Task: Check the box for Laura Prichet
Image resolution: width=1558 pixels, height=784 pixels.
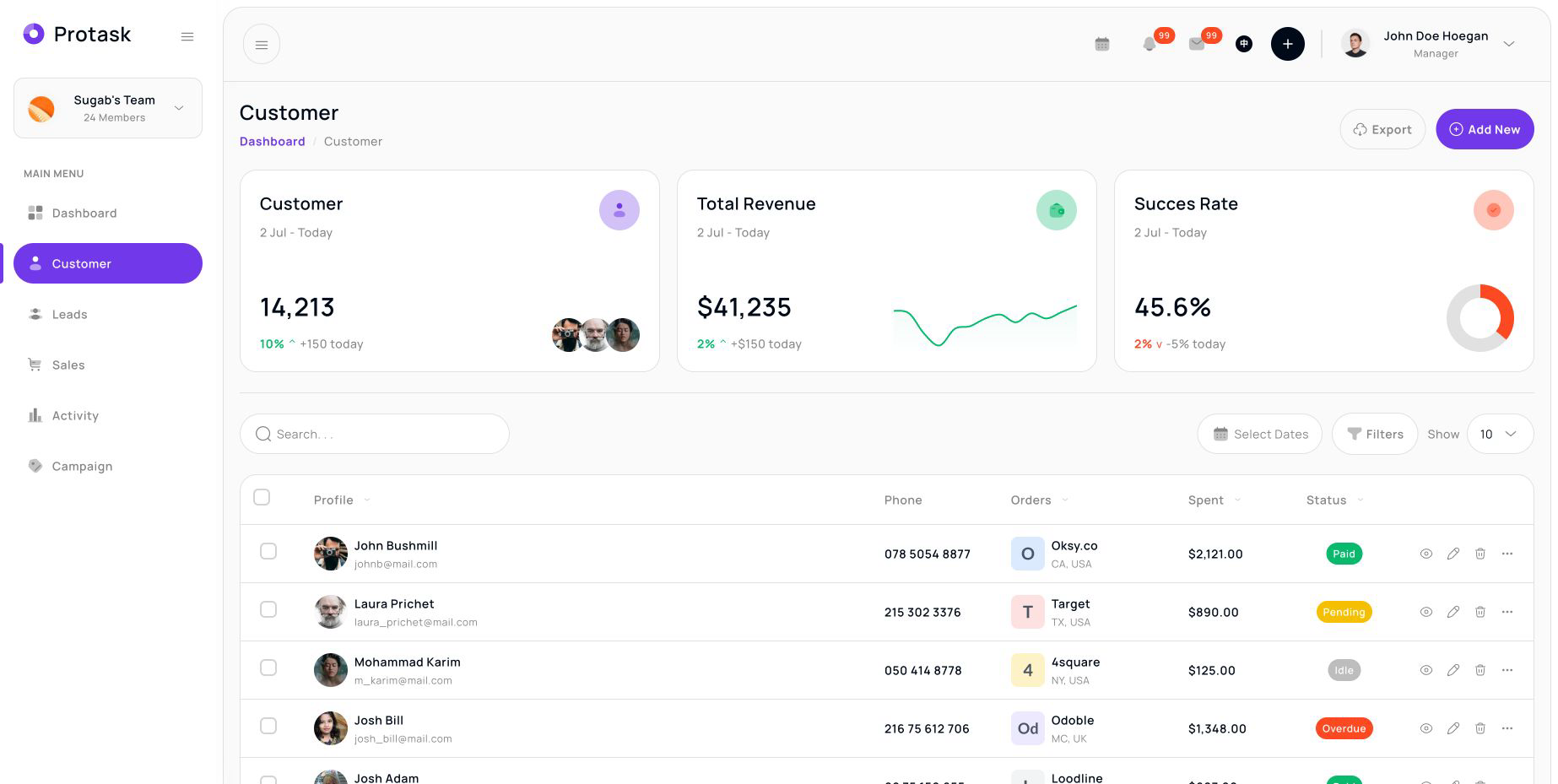Action: pos(268,609)
